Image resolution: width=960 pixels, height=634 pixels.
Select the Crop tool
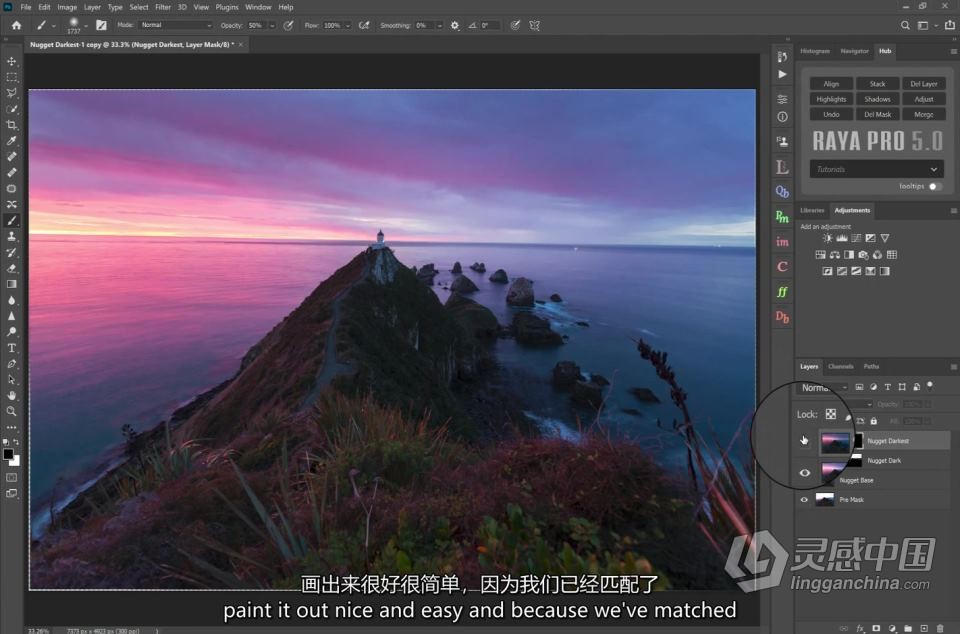click(x=12, y=125)
